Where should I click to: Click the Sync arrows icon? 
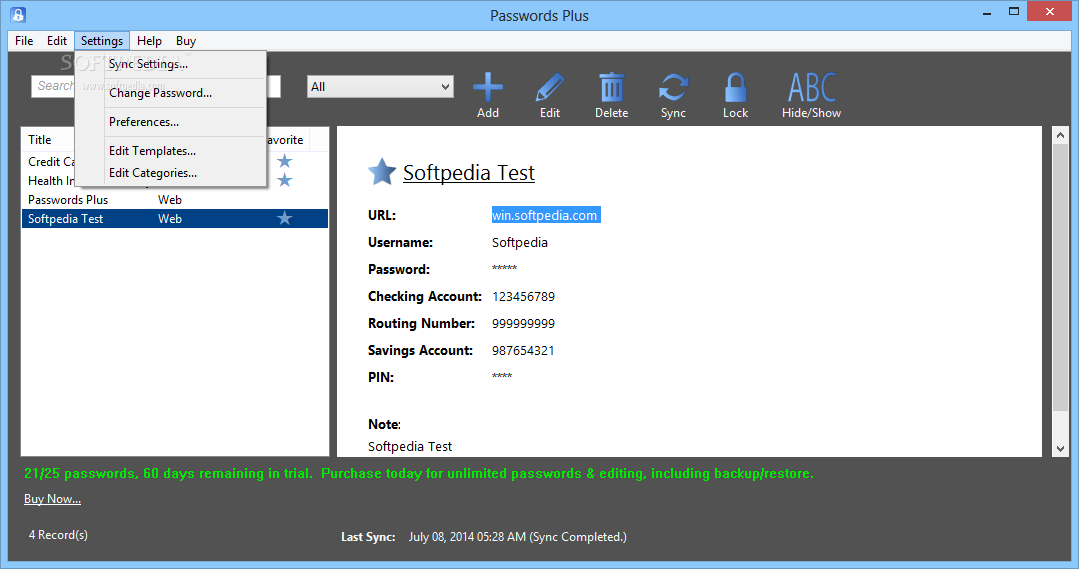click(673, 87)
